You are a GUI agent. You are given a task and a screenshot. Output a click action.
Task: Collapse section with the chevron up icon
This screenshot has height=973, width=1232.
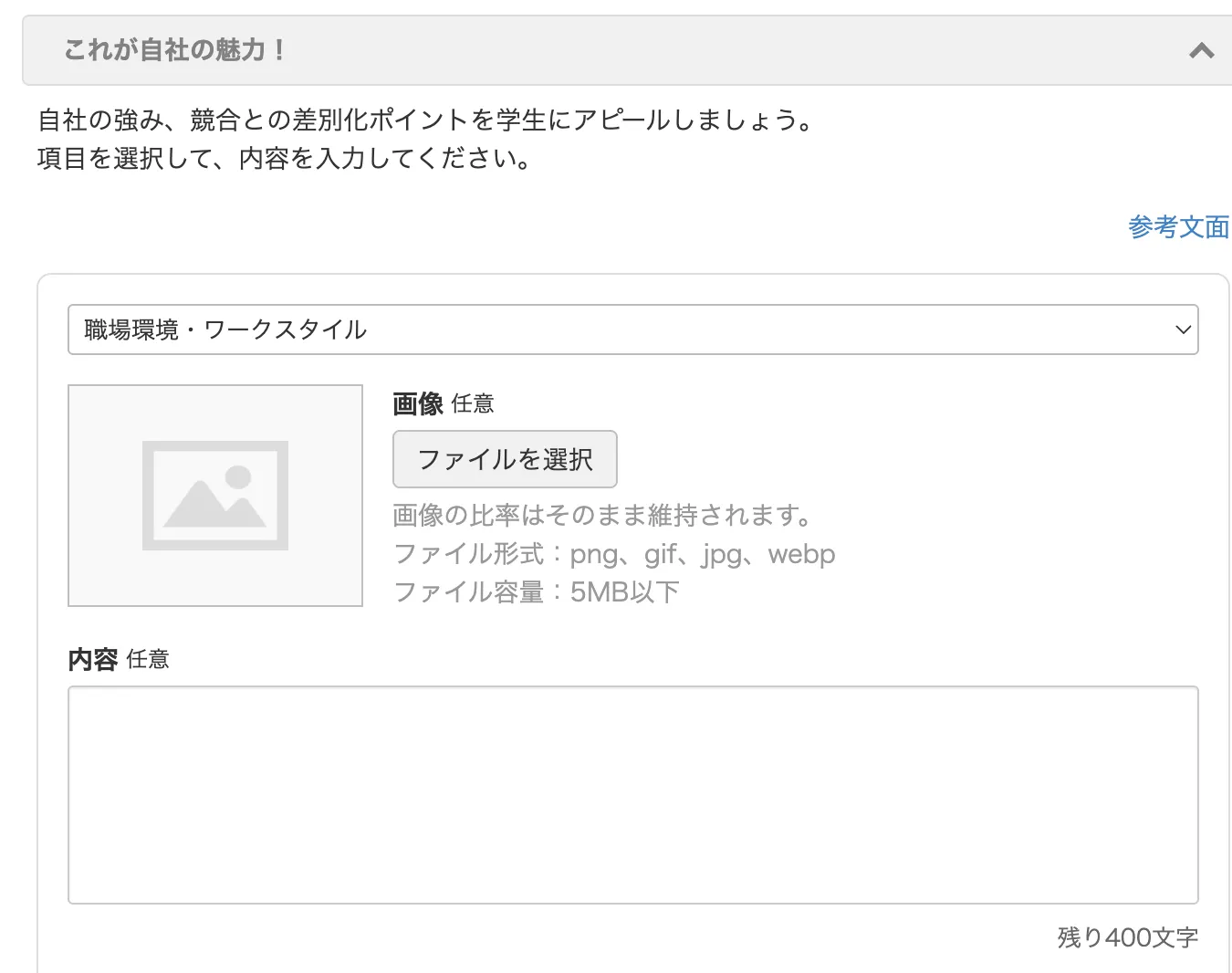pos(1202,51)
